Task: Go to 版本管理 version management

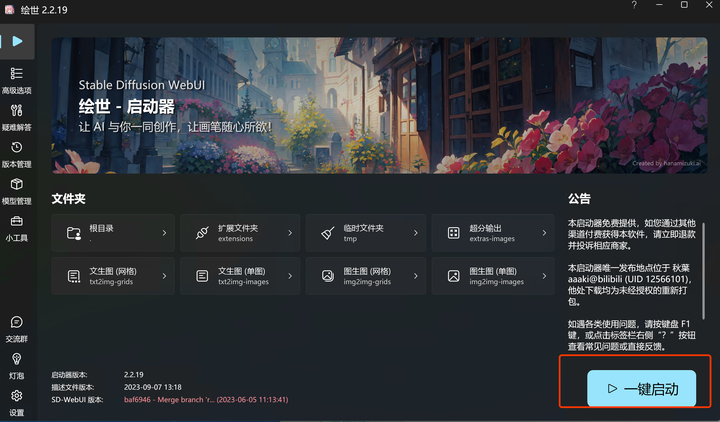Action: point(17,154)
